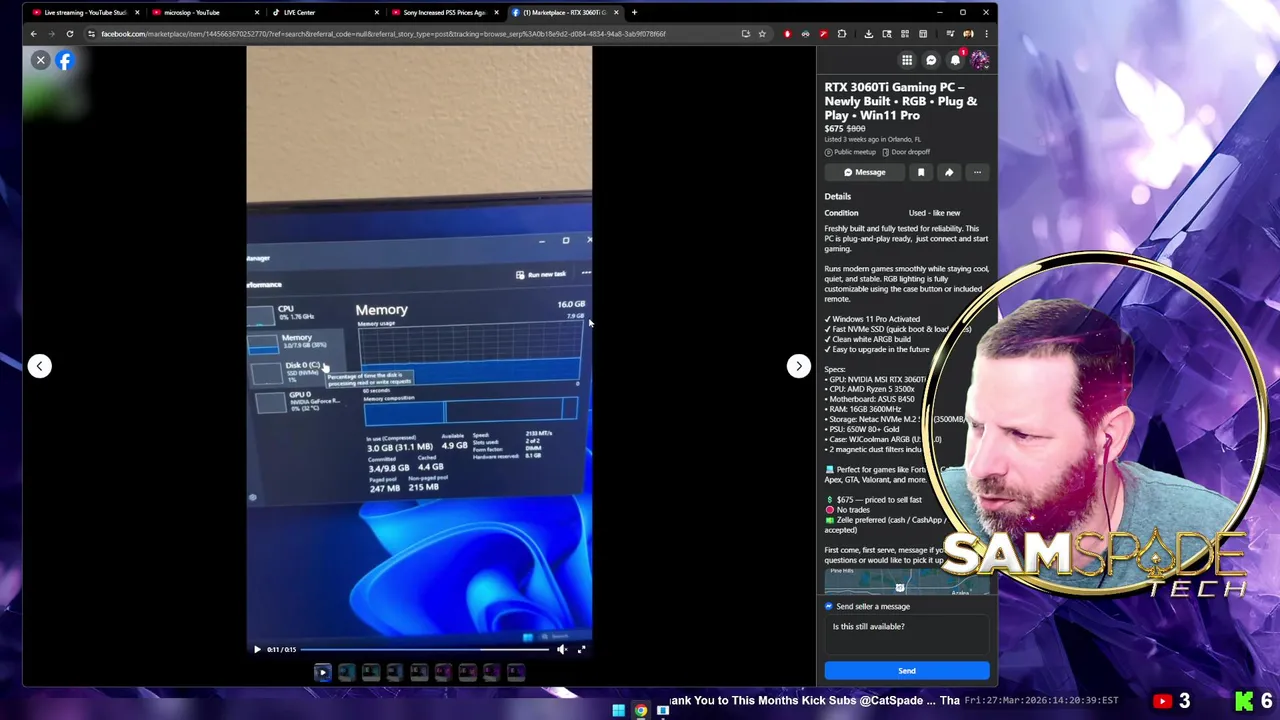
Task: View site information icon in address bar
Action: (x=91, y=34)
